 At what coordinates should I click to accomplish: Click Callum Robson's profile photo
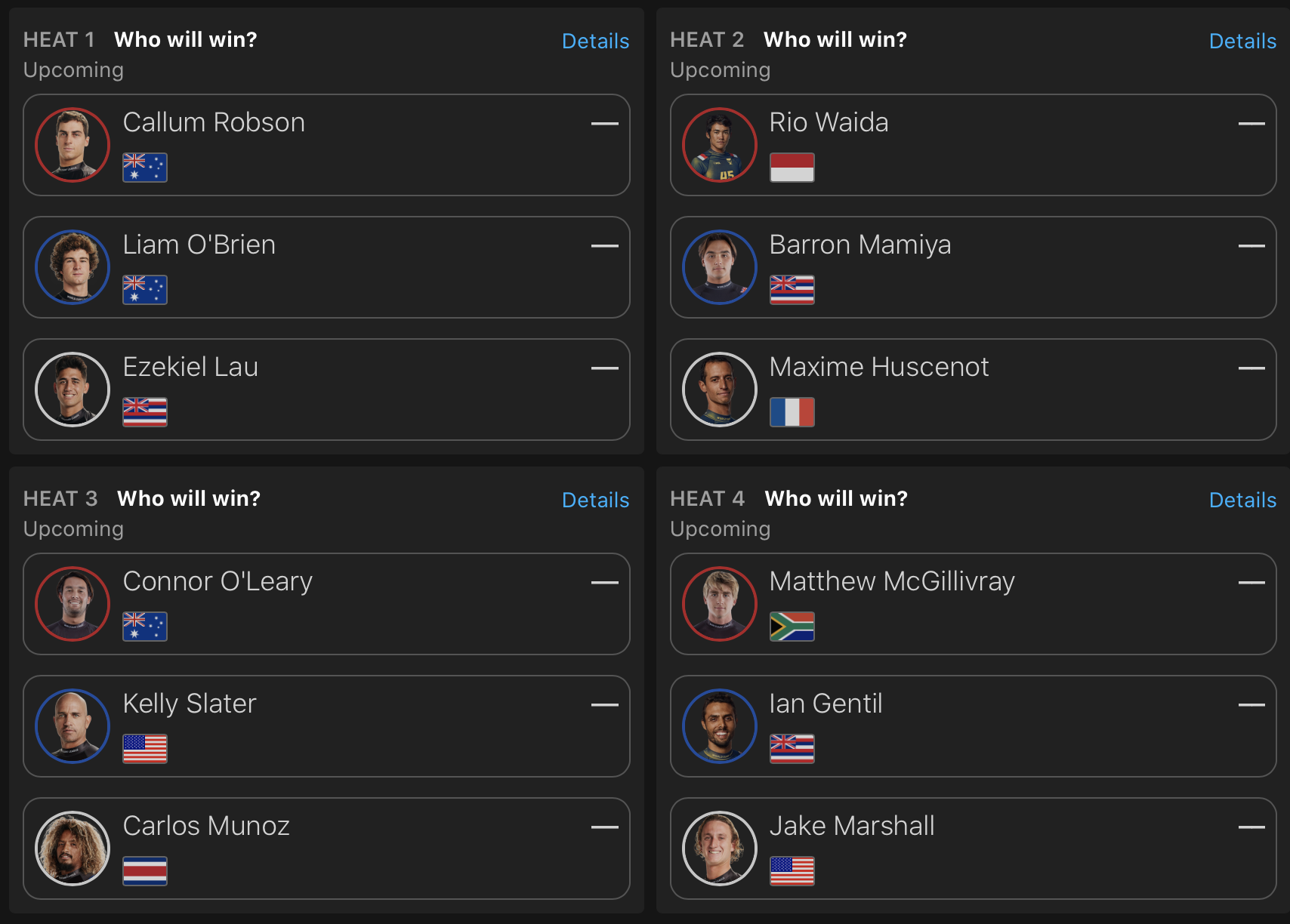tap(73, 145)
